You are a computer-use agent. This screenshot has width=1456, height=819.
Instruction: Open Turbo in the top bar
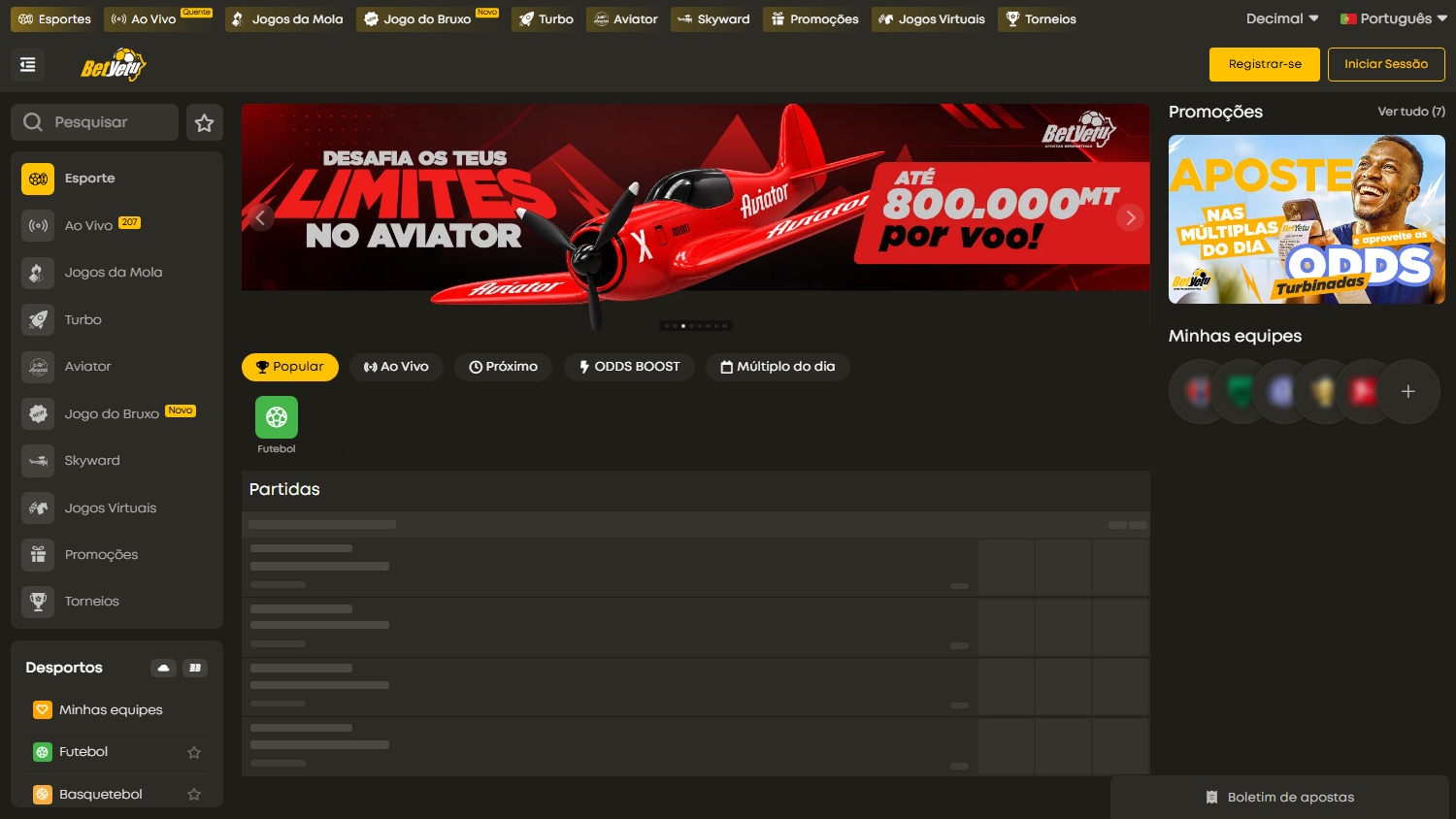click(x=546, y=19)
